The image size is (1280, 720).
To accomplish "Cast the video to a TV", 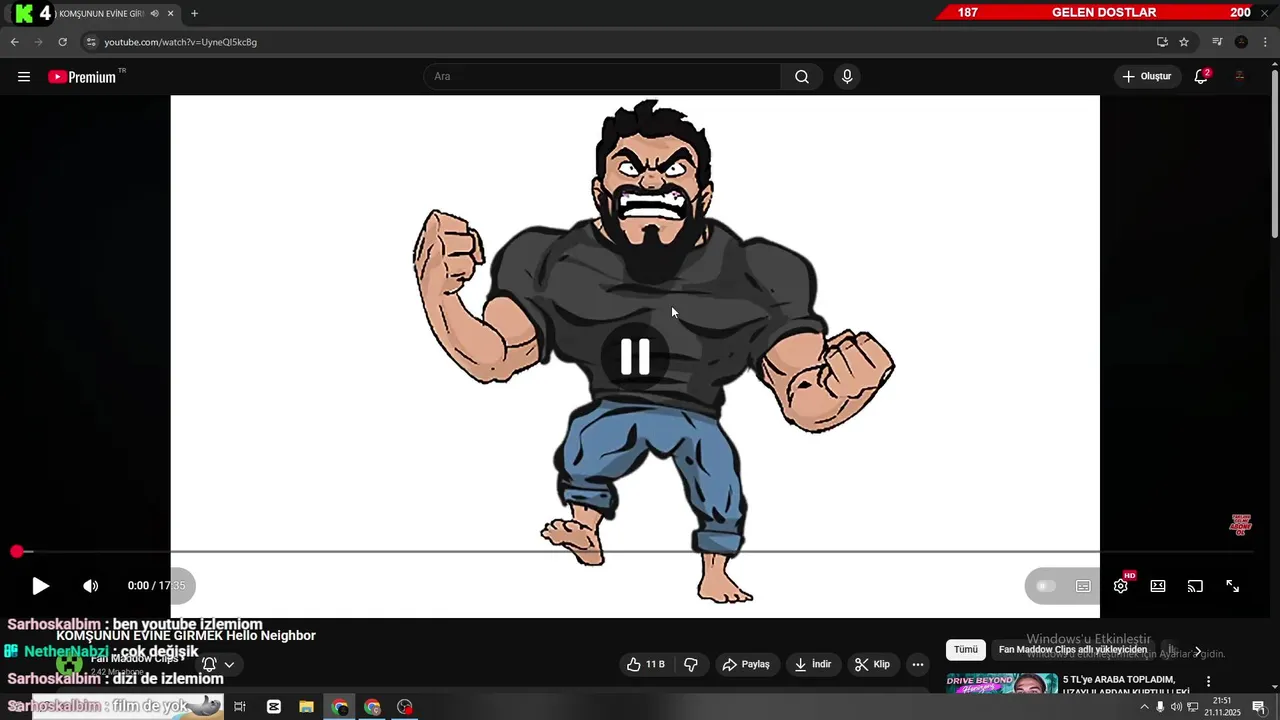I will coord(1195,586).
